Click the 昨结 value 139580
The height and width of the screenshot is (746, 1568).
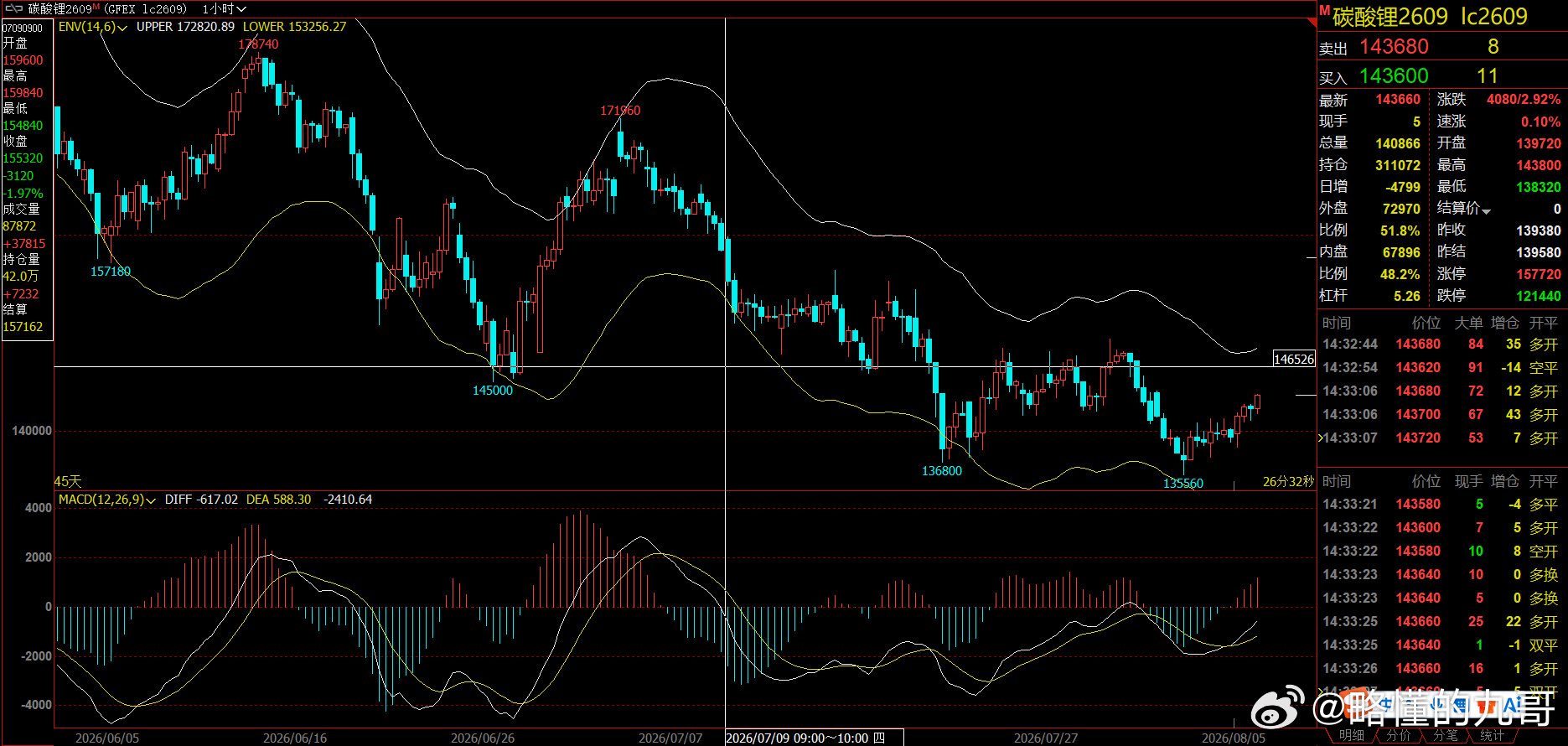coord(1539,252)
